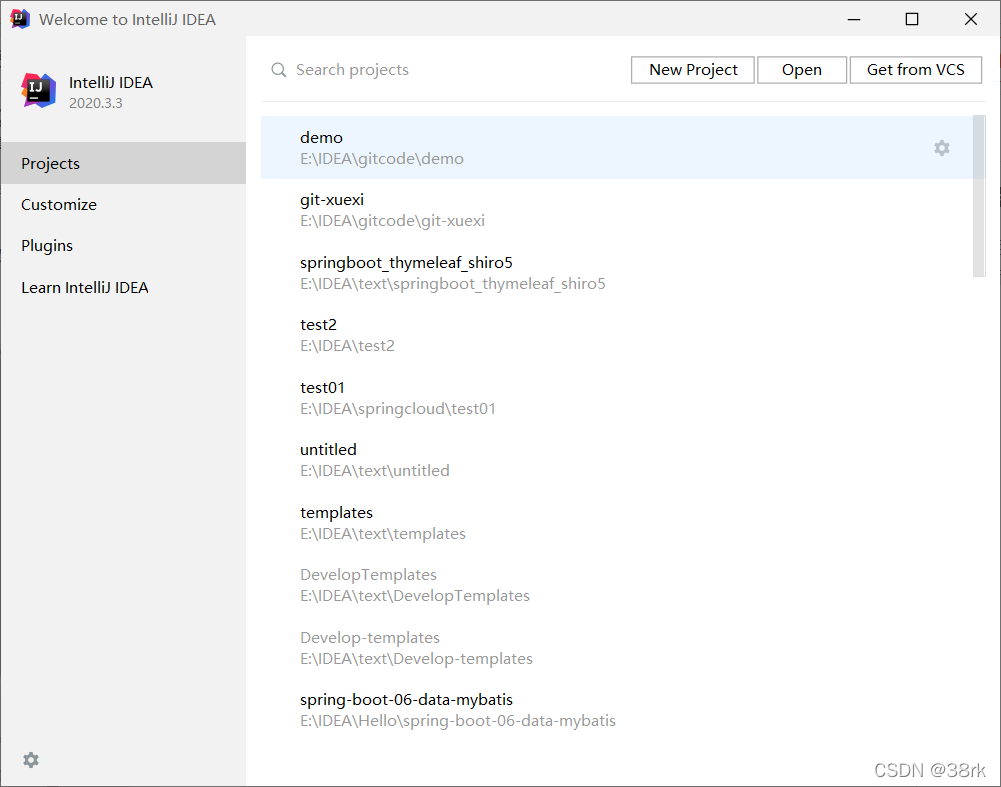Click the gear icon on the demo project row
The height and width of the screenshot is (787, 1001).
[942, 148]
